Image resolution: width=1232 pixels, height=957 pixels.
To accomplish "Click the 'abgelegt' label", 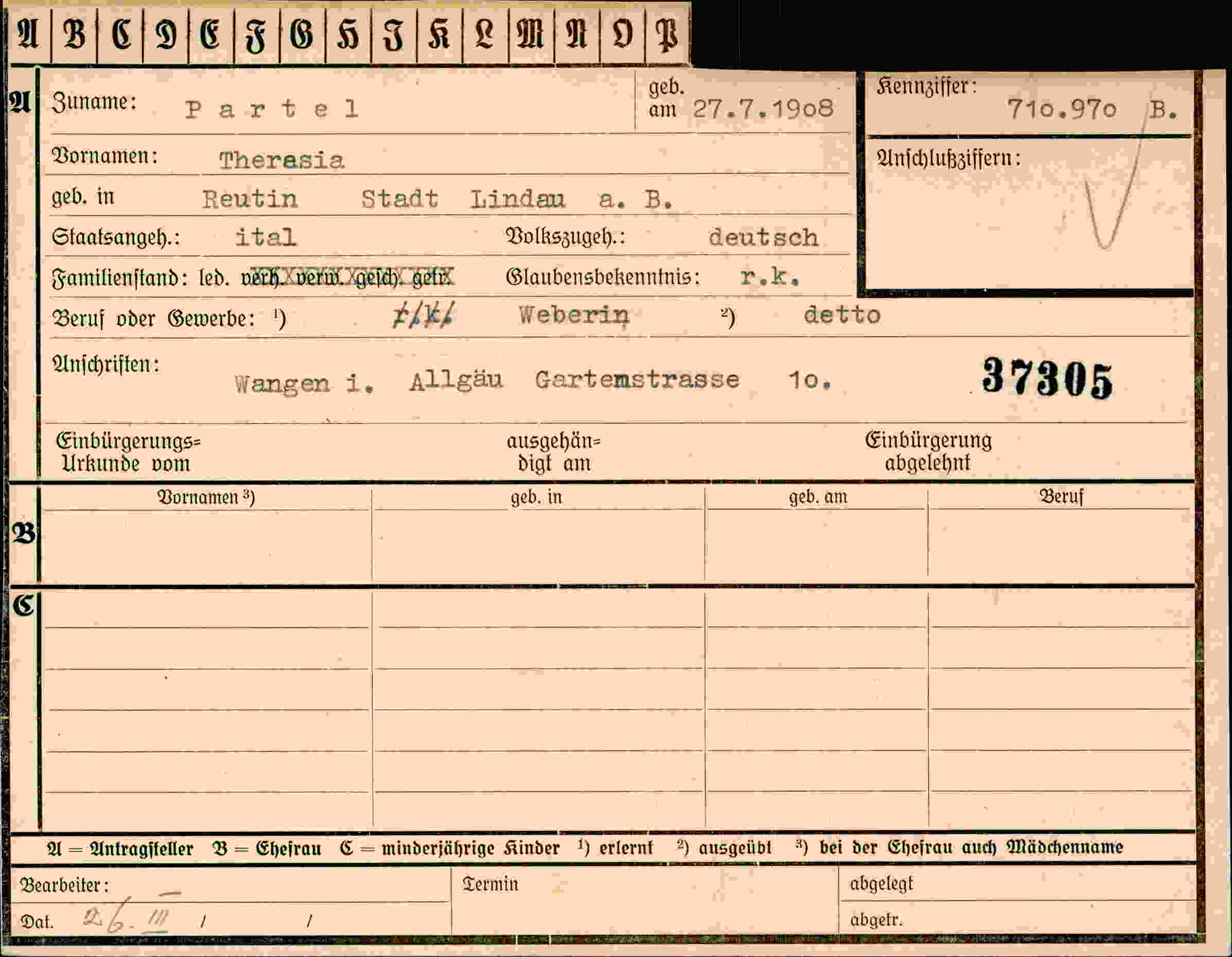I will [881, 884].
